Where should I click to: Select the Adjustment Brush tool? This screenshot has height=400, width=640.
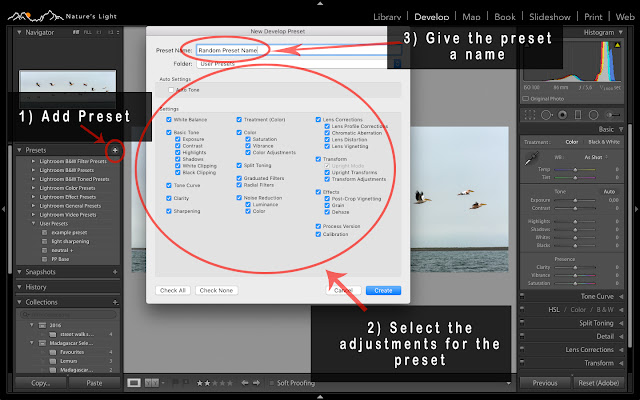(612, 115)
